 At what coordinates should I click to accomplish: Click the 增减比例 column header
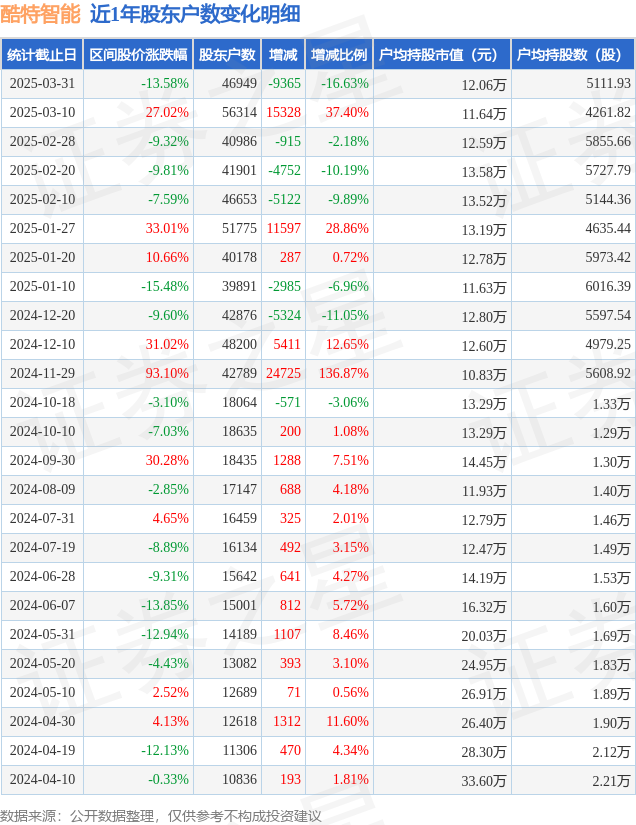[x=339, y=55]
